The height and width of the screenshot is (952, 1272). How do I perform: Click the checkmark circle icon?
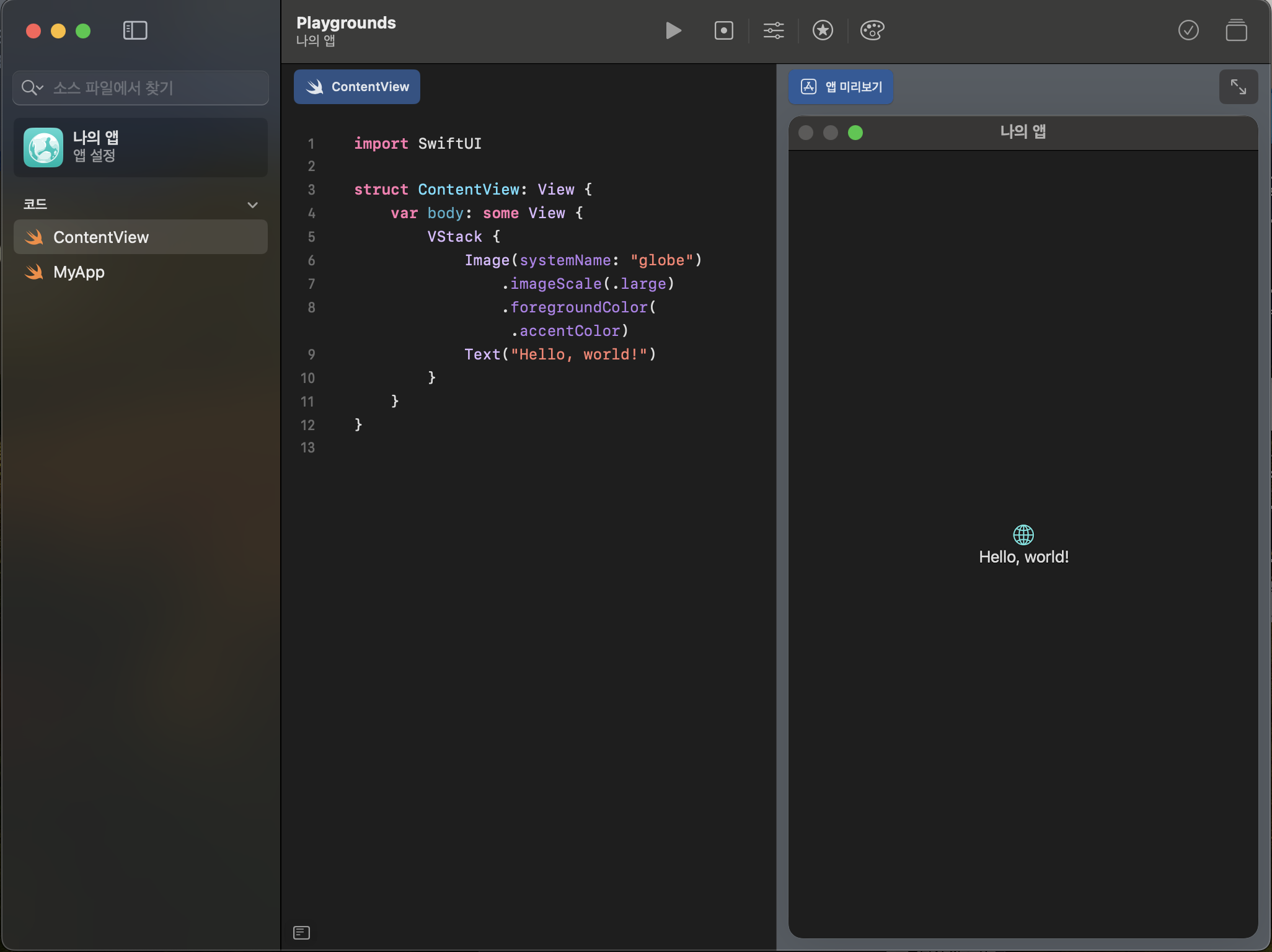[1188, 30]
